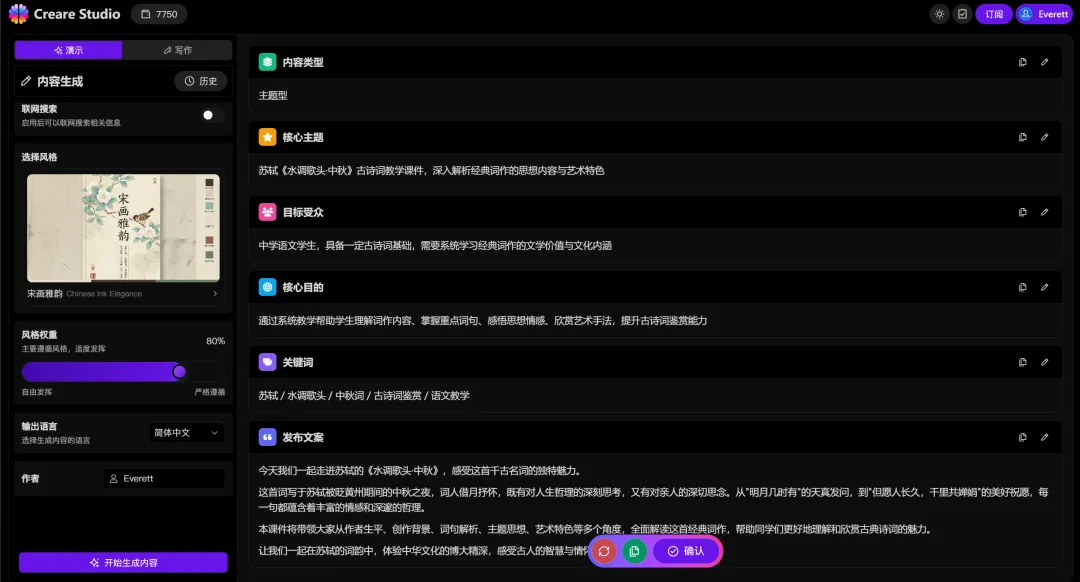This screenshot has width=1080, height=582.
Task: Click the 严格遵循 slider end label
Action: click(x=210, y=392)
